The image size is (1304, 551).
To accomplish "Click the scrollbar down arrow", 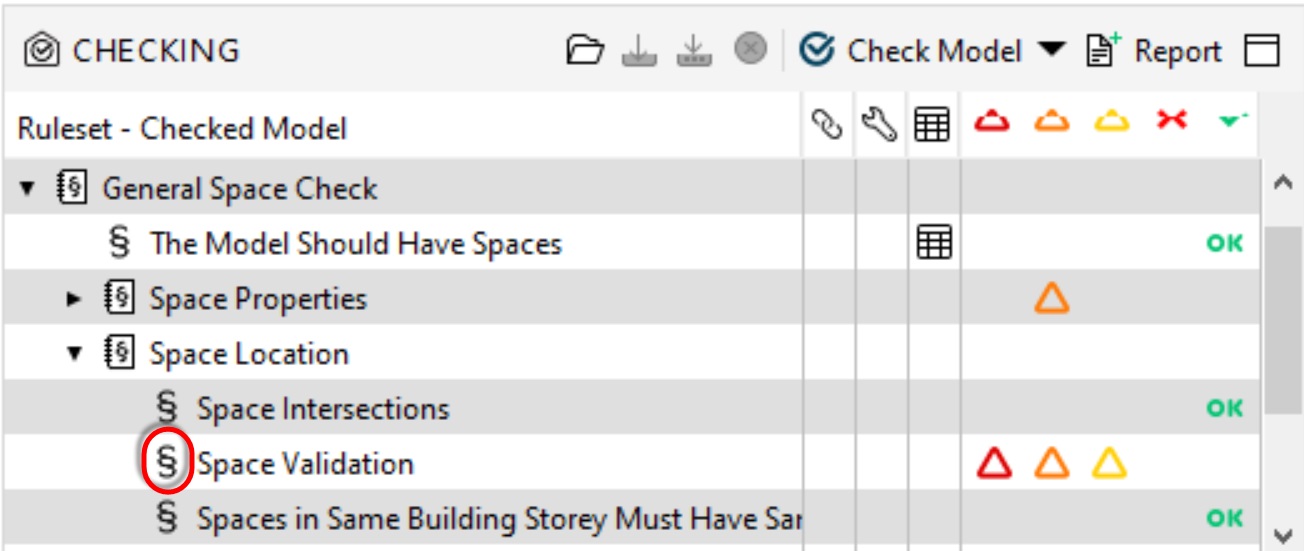I will point(1276,534).
